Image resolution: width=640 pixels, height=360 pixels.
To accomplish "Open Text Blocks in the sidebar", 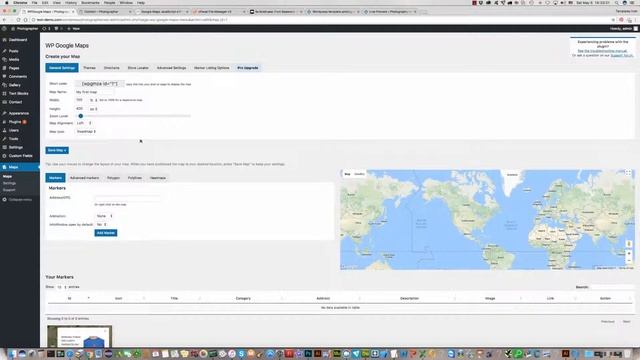I will [x=18, y=93].
